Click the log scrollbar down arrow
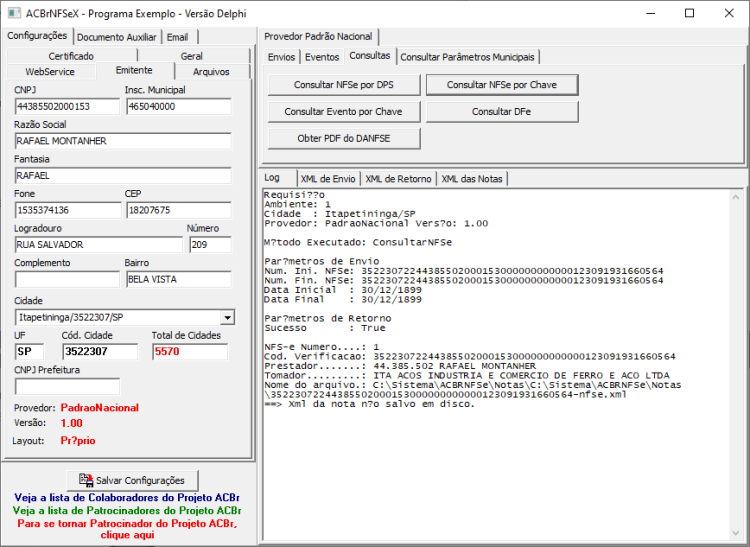Image resolution: width=750 pixels, height=547 pixels. [736, 533]
